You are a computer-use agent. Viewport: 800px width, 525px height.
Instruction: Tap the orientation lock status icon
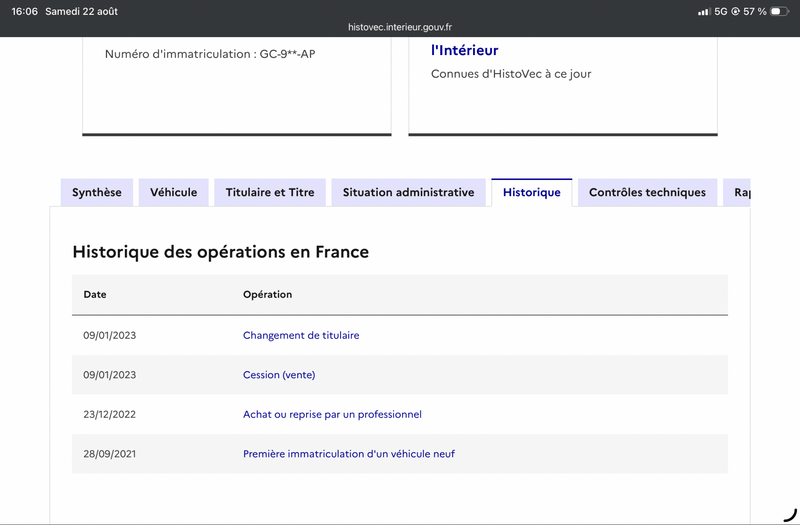pos(735,11)
